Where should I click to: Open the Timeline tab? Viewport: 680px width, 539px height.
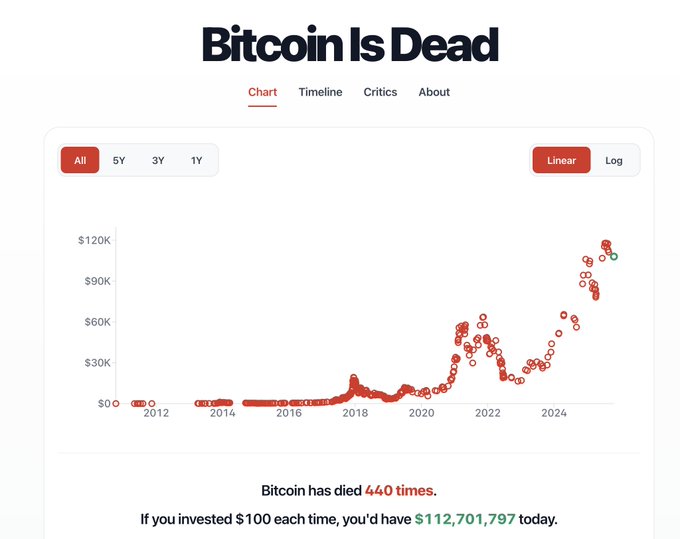(x=320, y=92)
